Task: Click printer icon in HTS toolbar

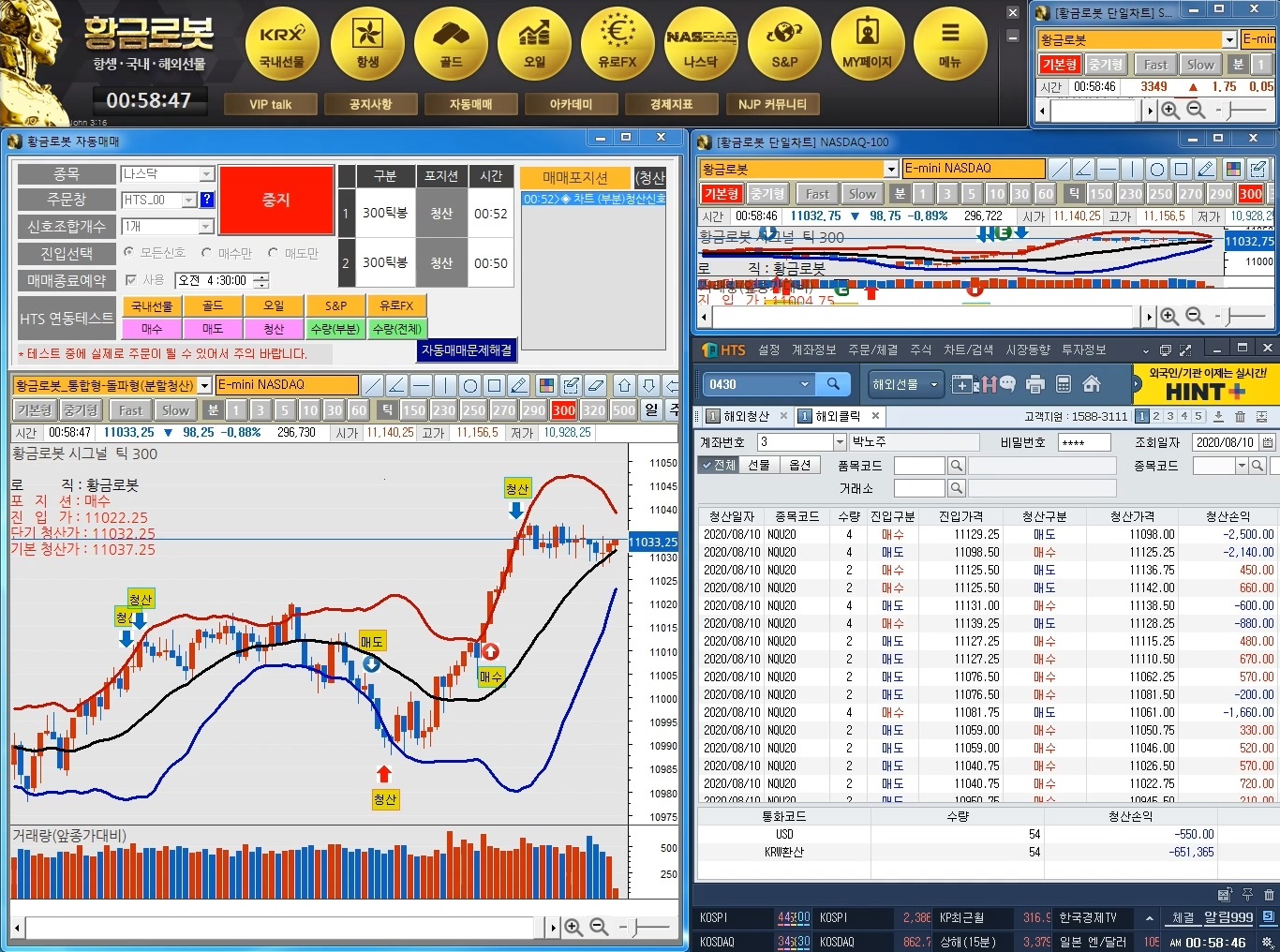Action: tap(1034, 384)
